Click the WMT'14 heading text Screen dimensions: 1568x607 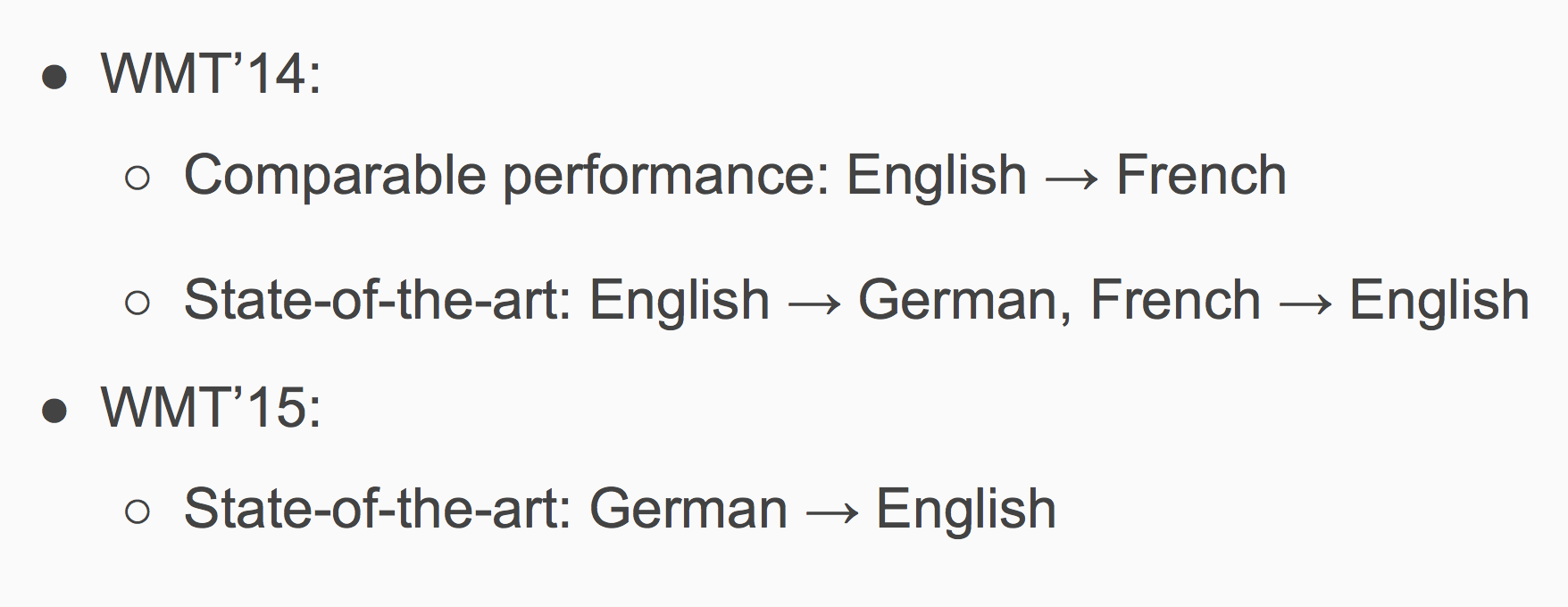(x=211, y=73)
